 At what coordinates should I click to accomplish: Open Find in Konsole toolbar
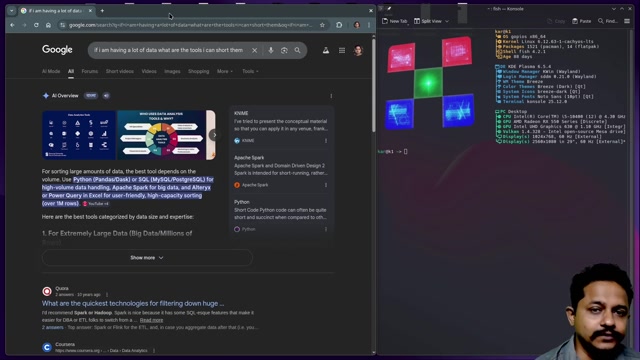tap(608, 21)
